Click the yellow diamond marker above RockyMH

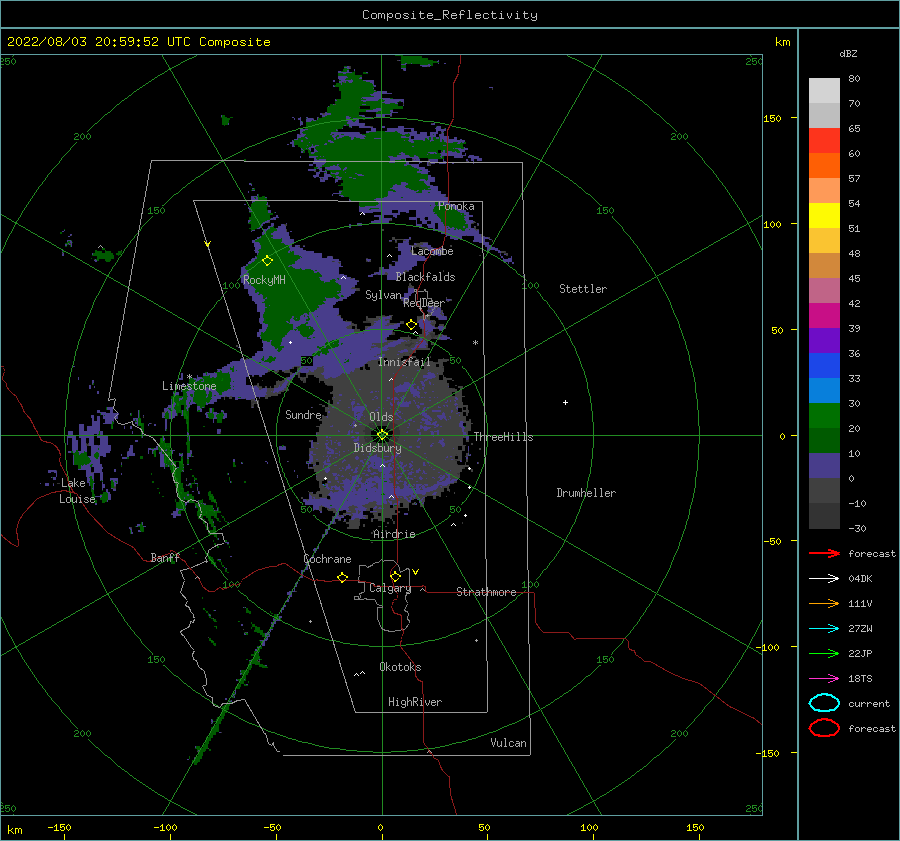(267, 261)
